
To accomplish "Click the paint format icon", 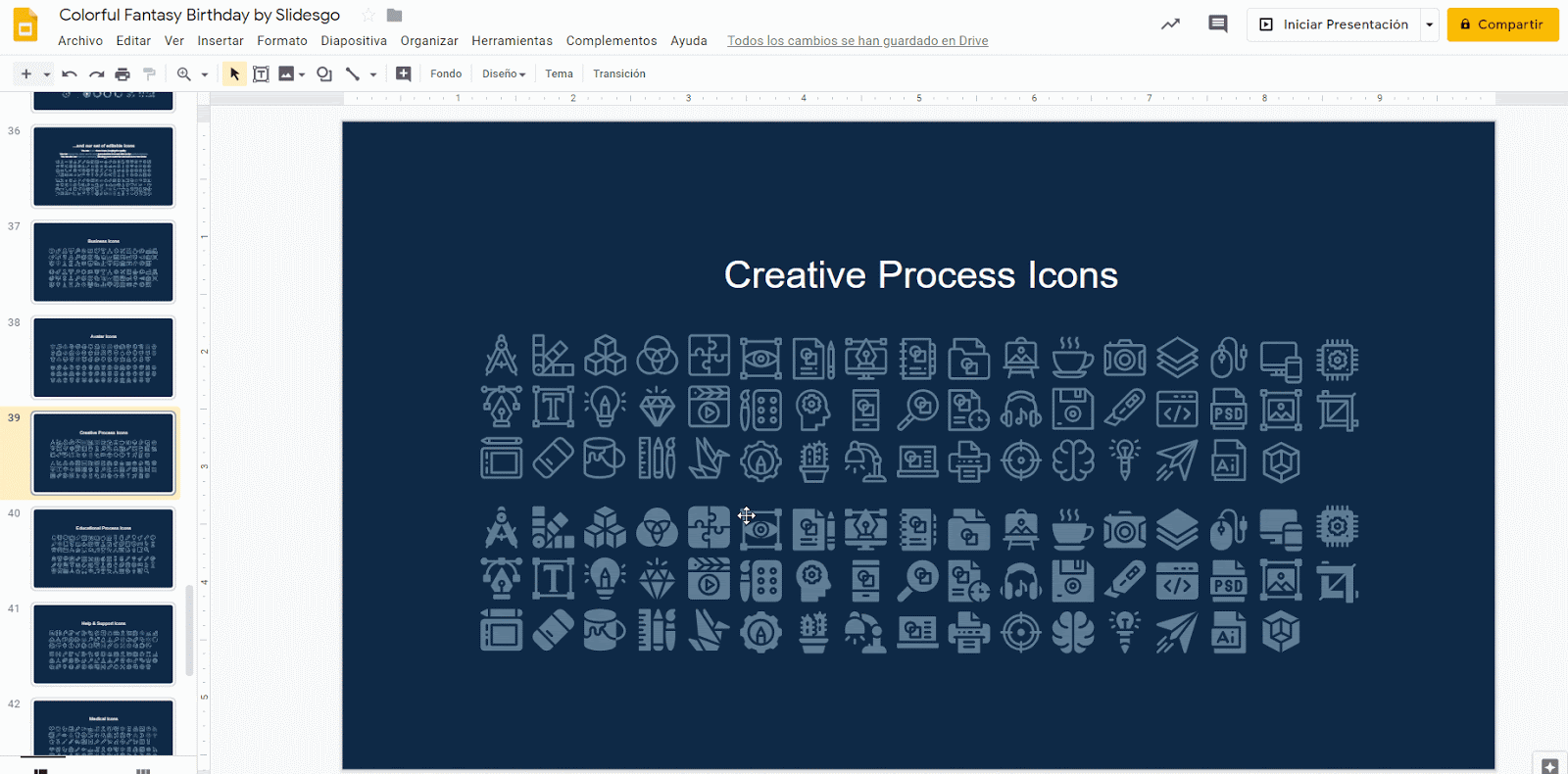I will click(149, 73).
